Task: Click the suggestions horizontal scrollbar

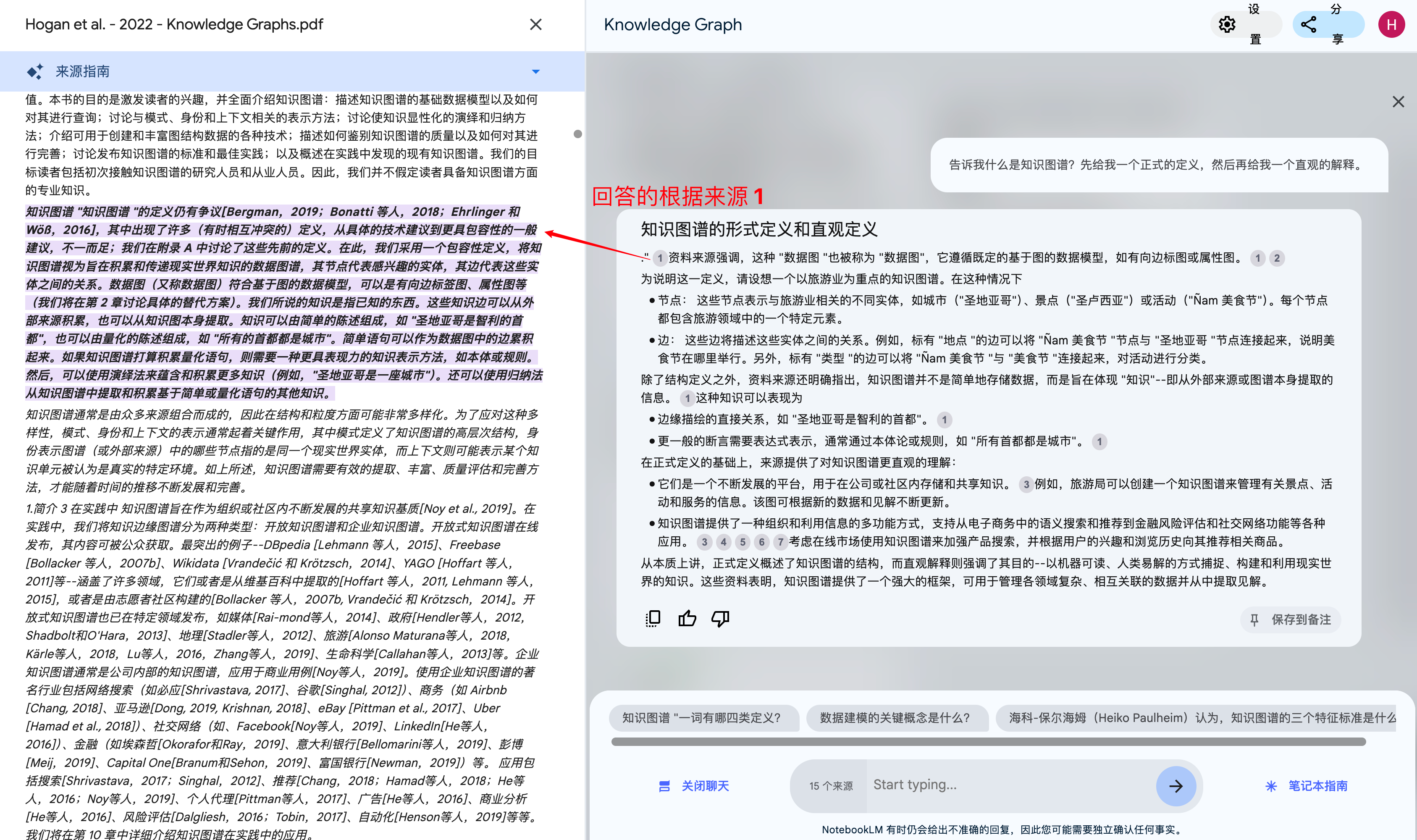Action: point(988,741)
